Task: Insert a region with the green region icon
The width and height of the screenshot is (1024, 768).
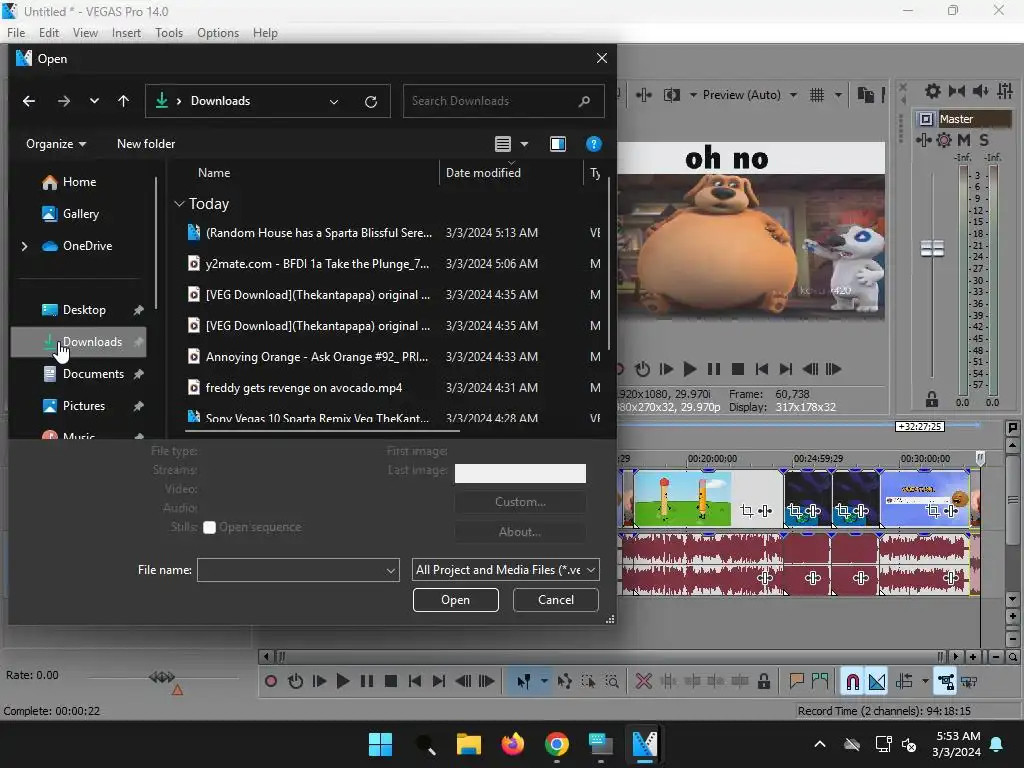Action: point(820,681)
